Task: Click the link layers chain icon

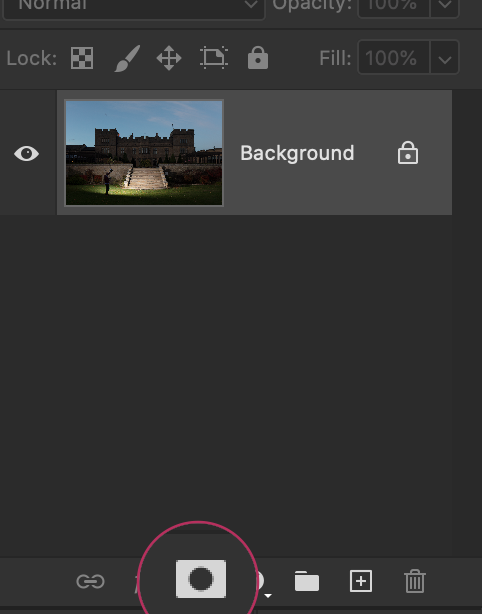Action: pyautogui.click(x=90, y=581)
